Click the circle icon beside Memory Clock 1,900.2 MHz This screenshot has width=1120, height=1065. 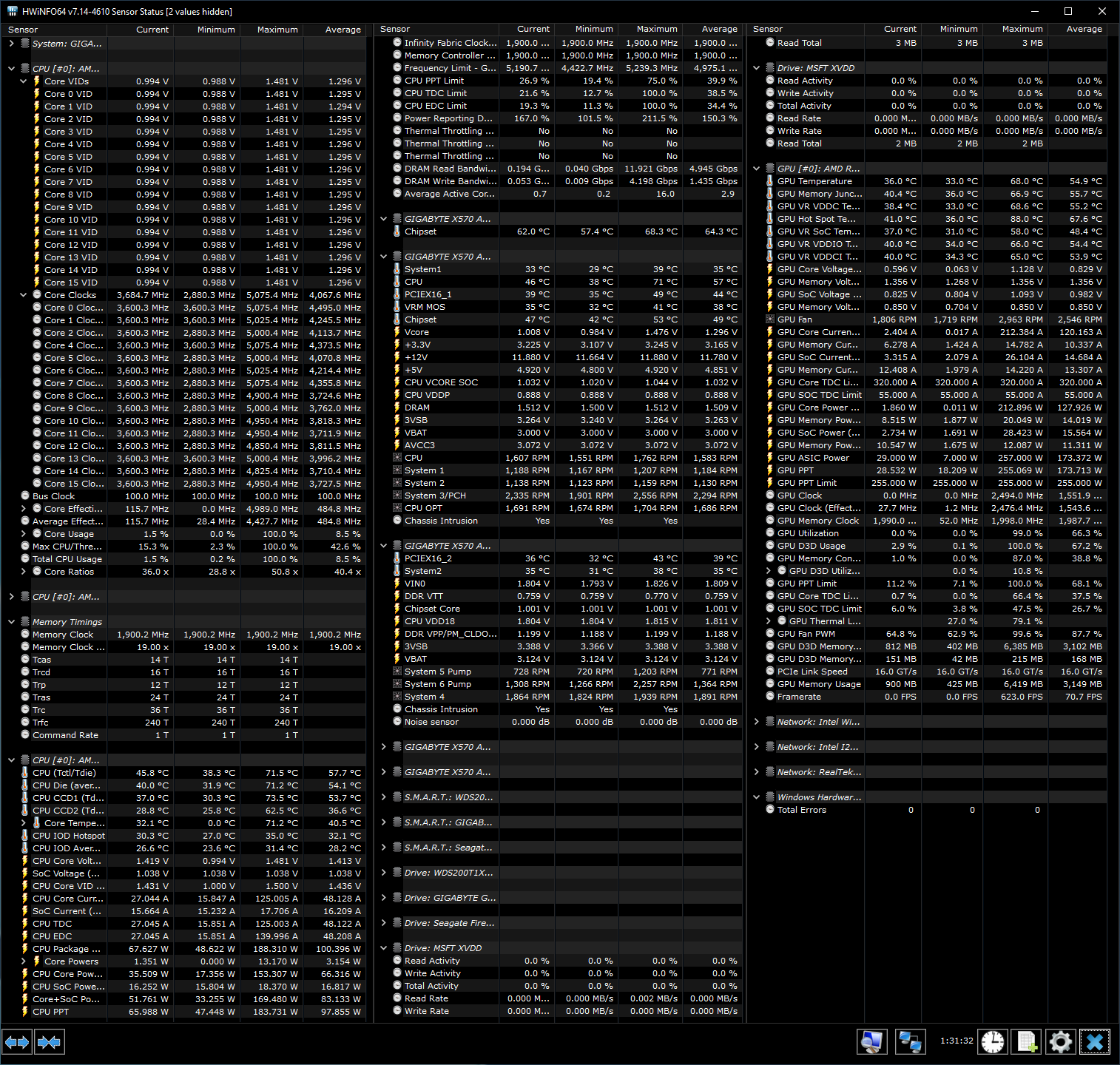click(x=25, y=635)
